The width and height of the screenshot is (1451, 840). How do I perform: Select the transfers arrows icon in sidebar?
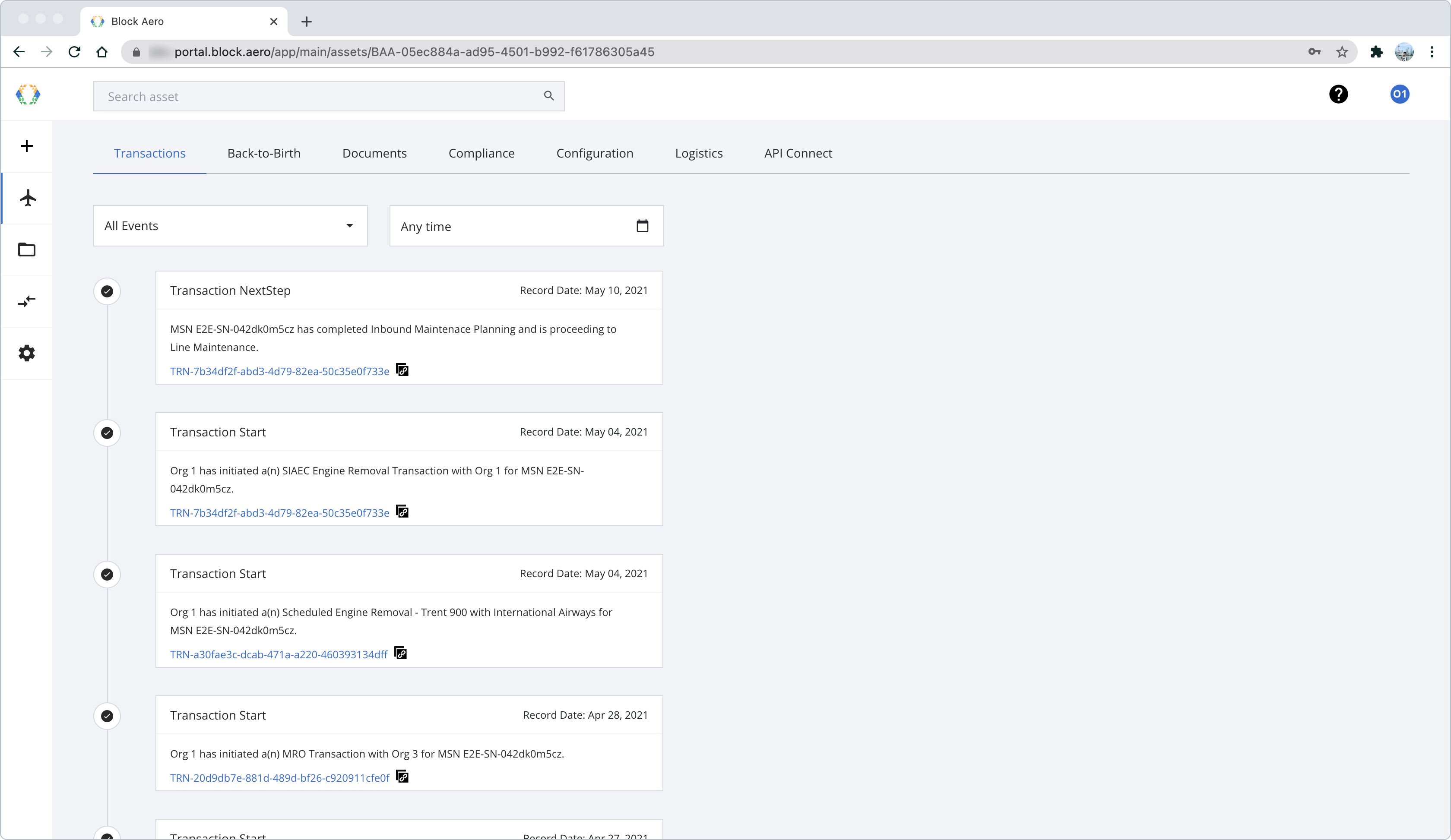pos(26,301)
